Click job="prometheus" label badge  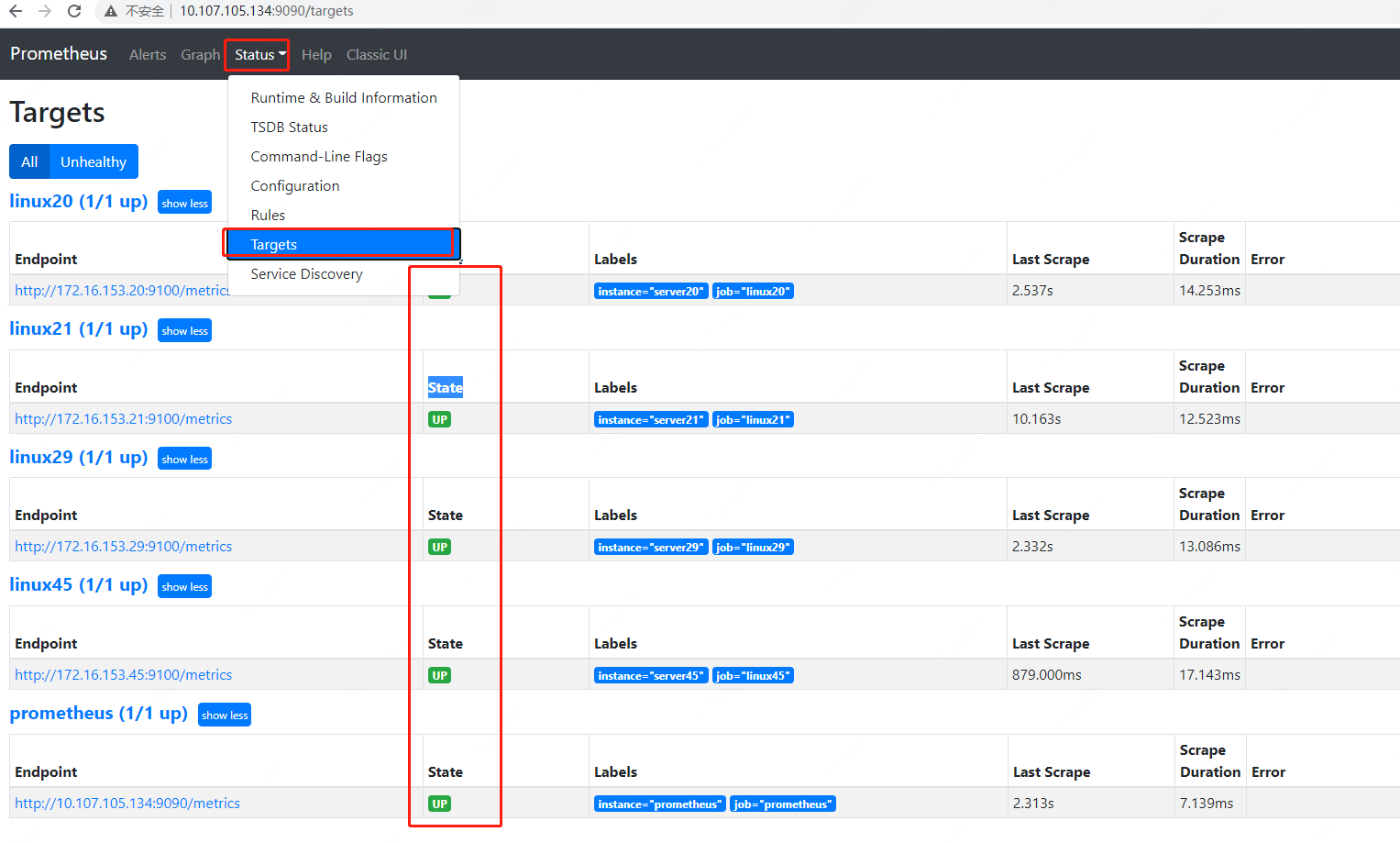coord(783,804)
